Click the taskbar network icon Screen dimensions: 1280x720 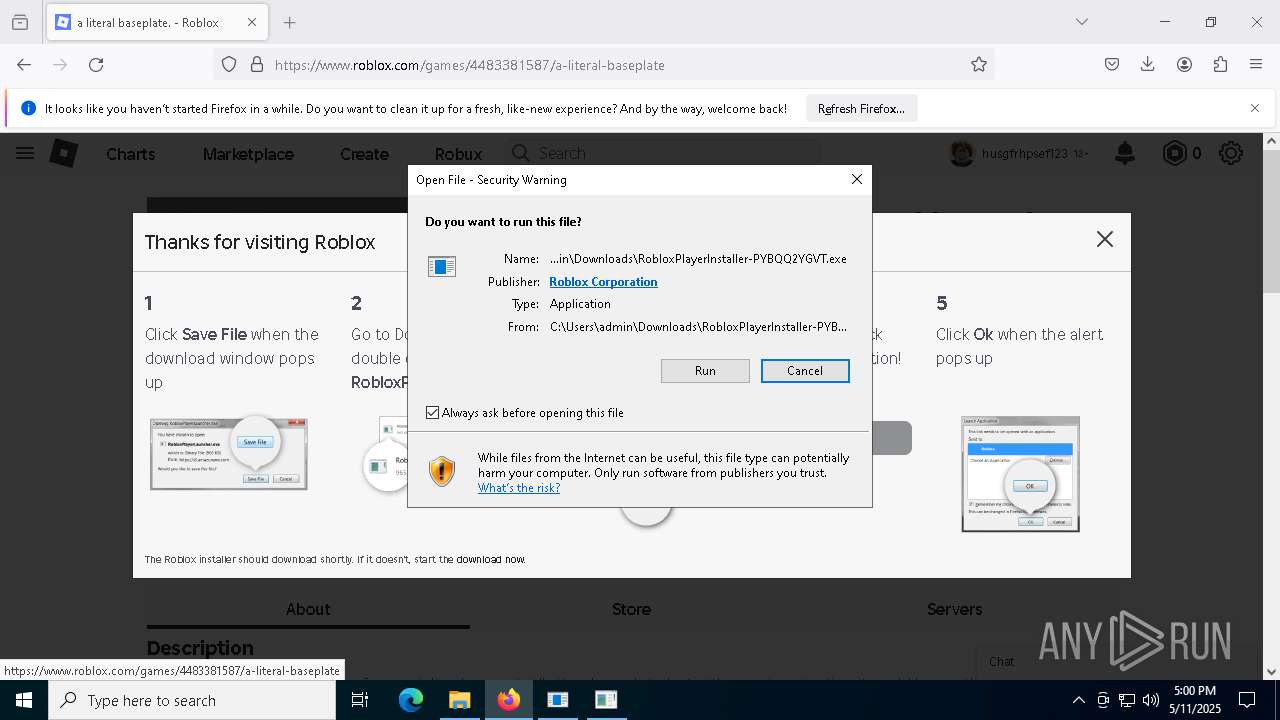click(x=1127, y=700)
